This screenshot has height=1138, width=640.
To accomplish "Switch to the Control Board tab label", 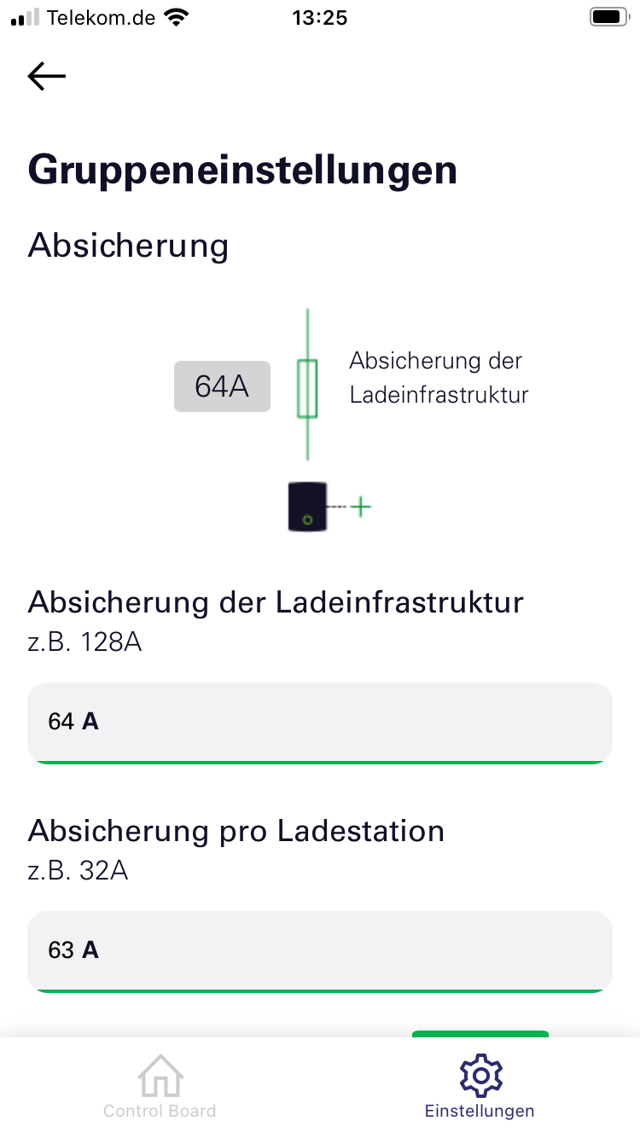I will 160,1111.
